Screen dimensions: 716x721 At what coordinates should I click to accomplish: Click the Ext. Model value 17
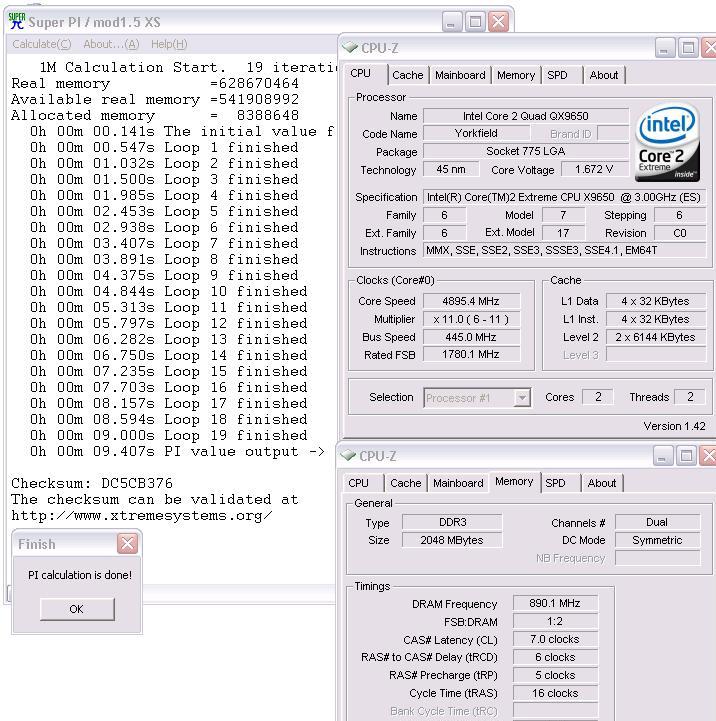coord(563,233)
